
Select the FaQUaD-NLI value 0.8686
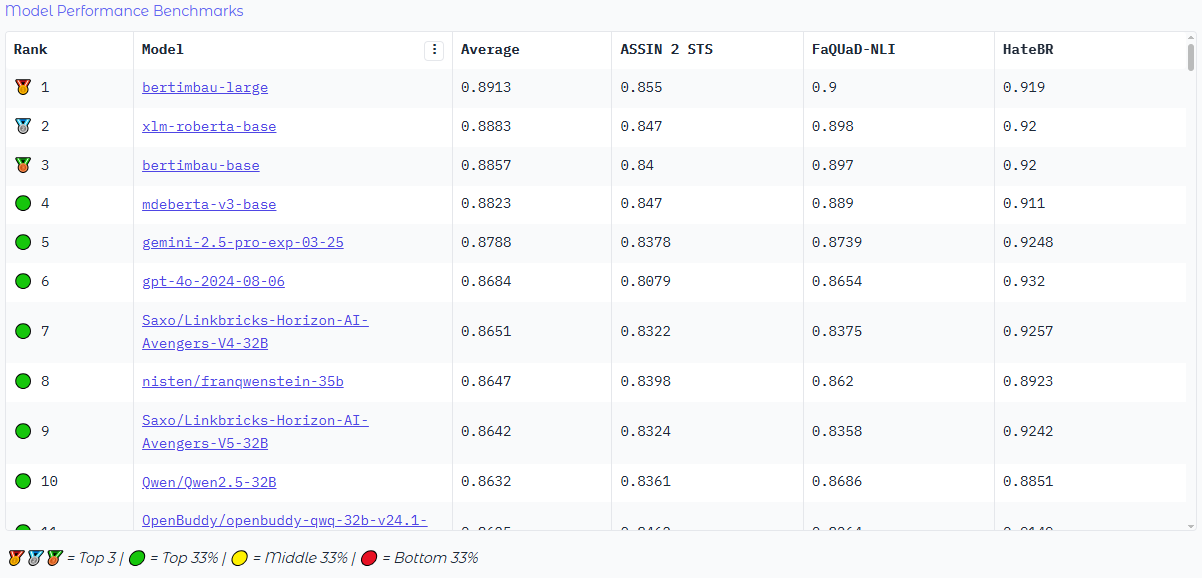(x=837, y=481)
